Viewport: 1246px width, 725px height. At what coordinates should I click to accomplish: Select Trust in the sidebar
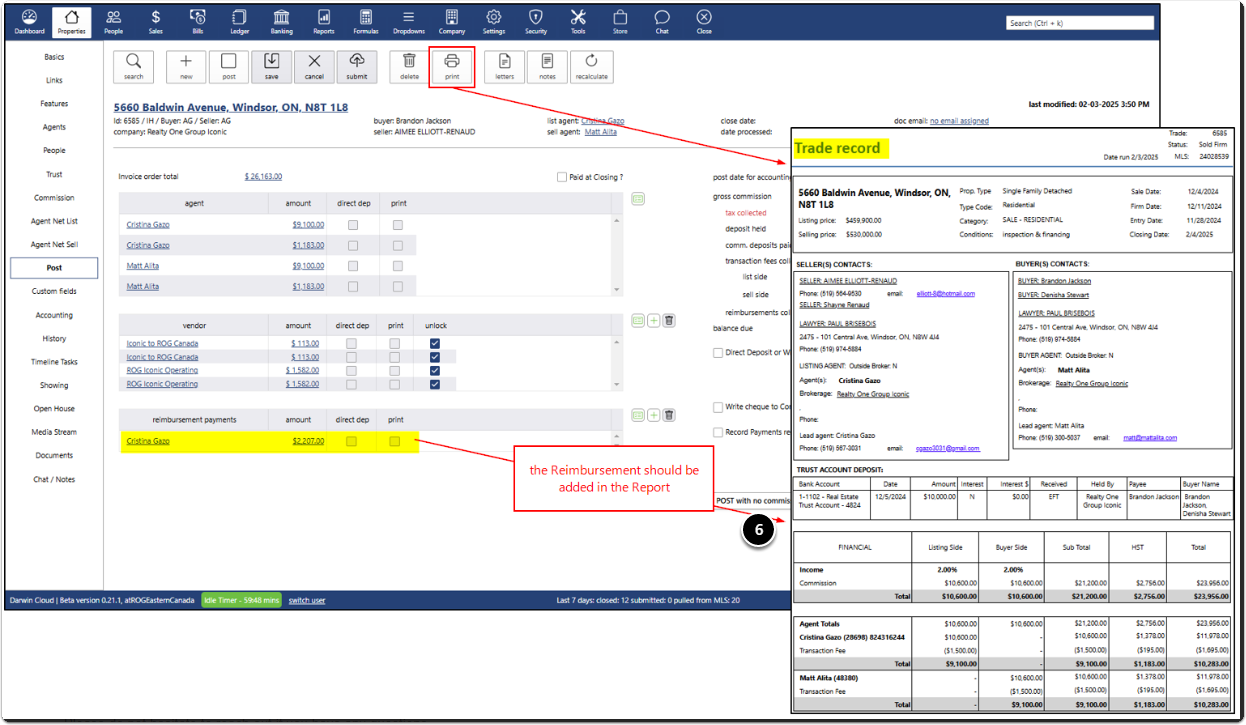[x=54, y=174]
